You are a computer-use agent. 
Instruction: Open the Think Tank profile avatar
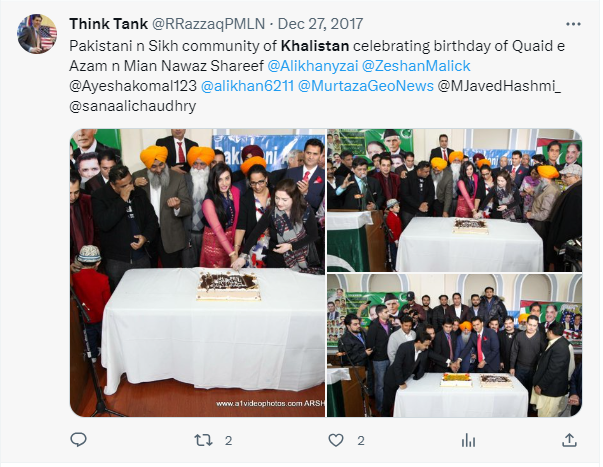(x=37, y=34)
